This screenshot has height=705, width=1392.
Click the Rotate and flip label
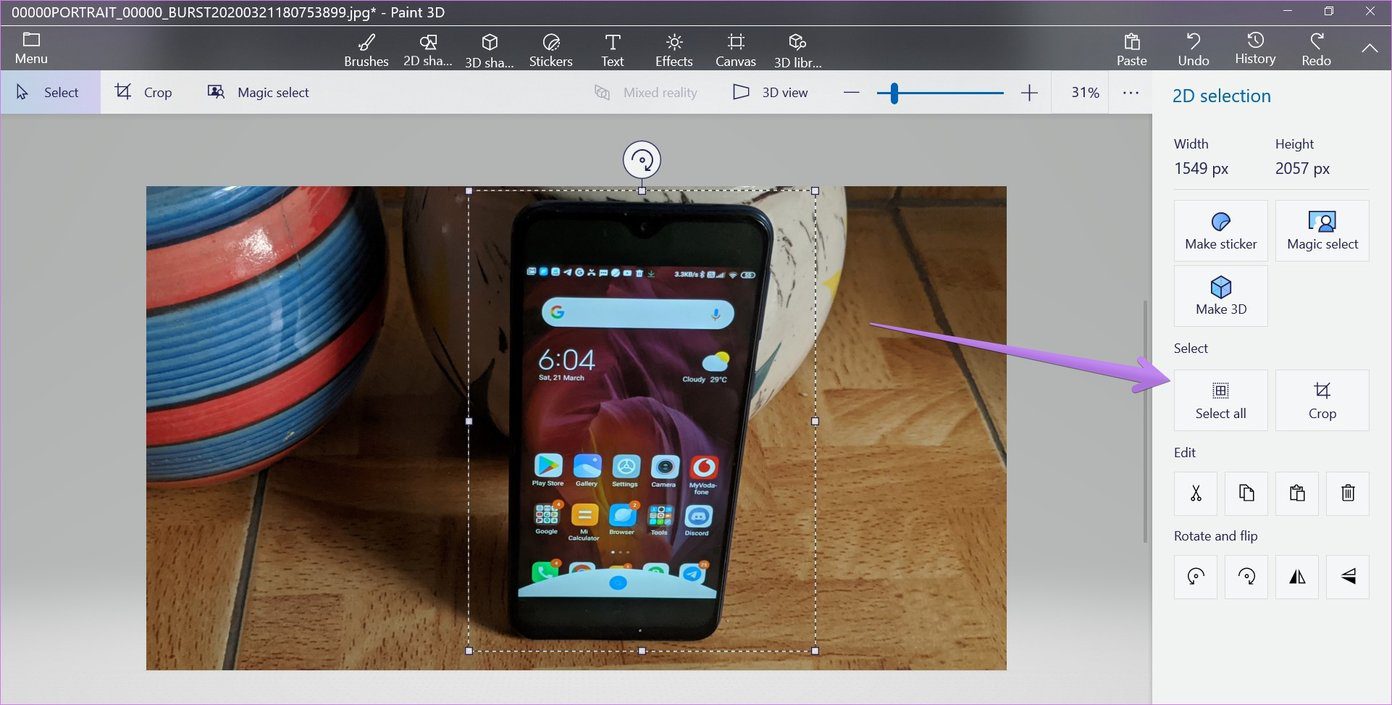pyautogui.click(x=1215, y=536)
